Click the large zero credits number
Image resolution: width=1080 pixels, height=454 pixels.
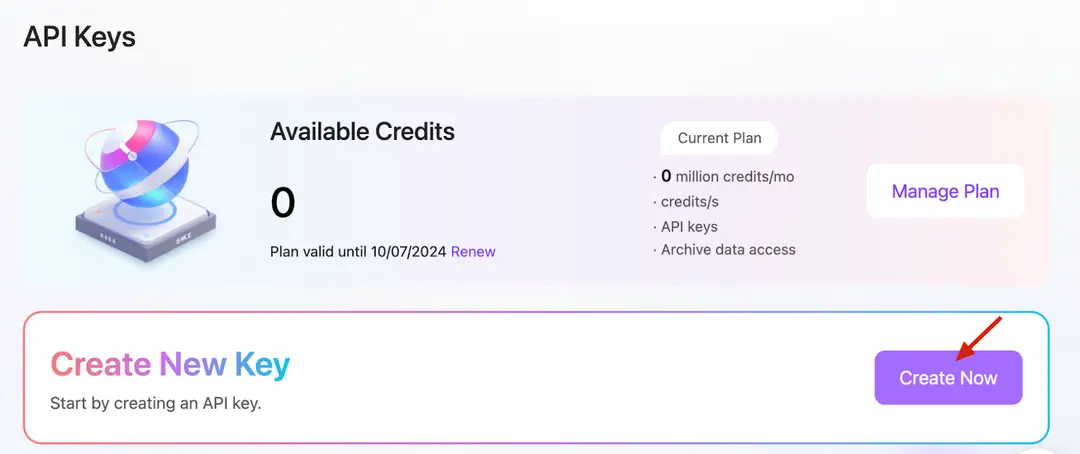282,203
